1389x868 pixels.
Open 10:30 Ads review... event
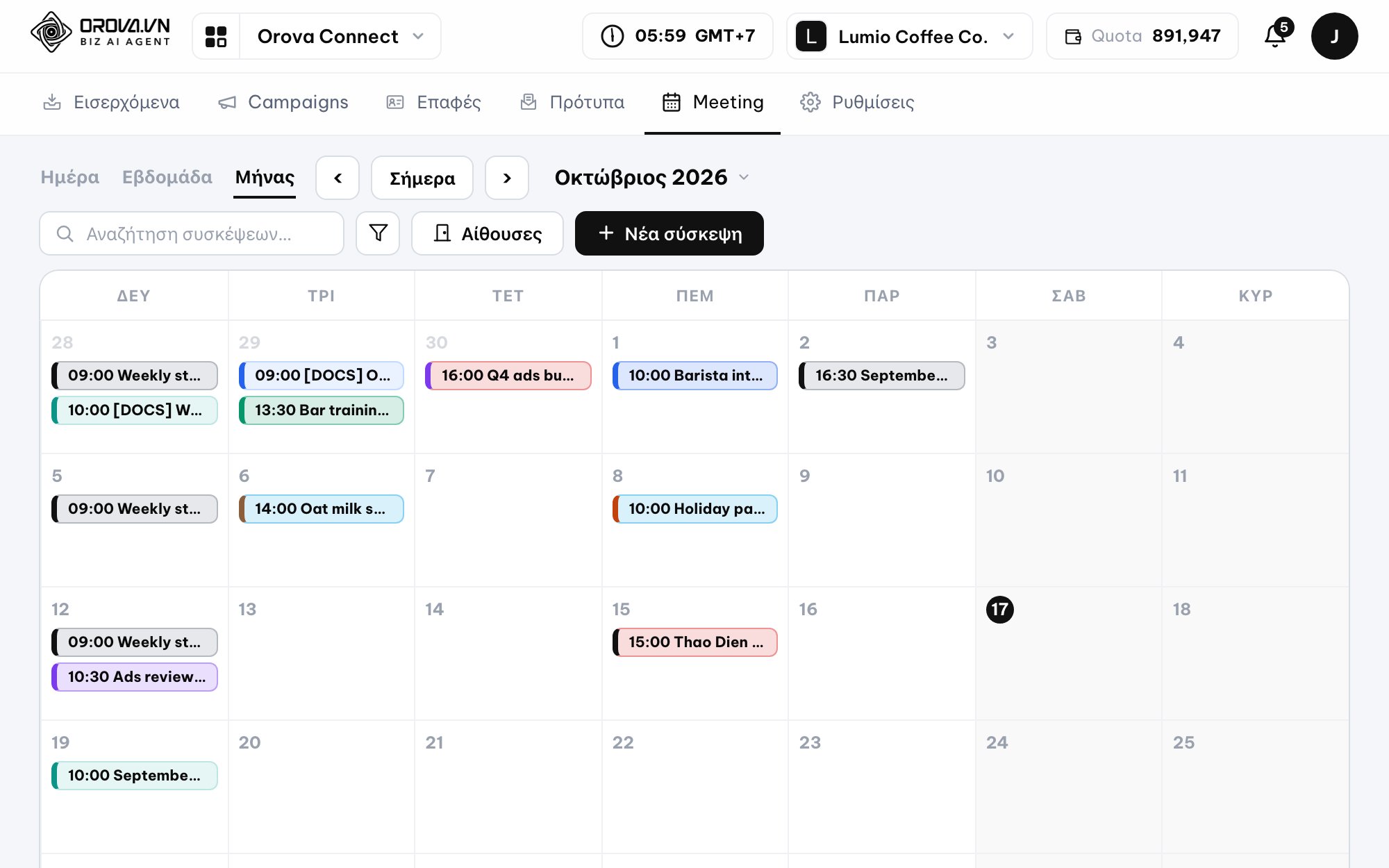pyautogui.click(x=135, y=677)
